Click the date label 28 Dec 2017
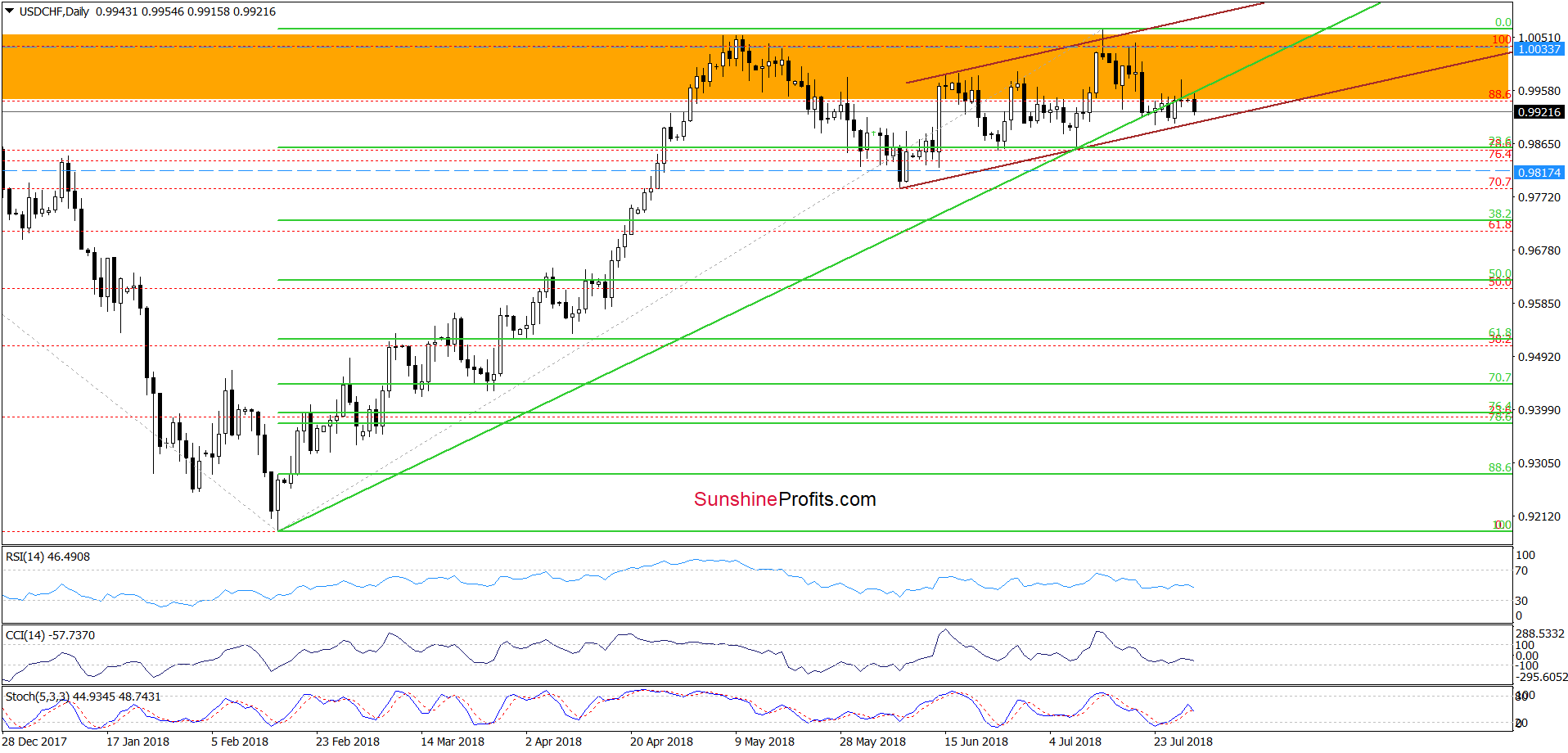Image resolution: width=1568 pixels, height=753 pixels. (x=34, y=742)
